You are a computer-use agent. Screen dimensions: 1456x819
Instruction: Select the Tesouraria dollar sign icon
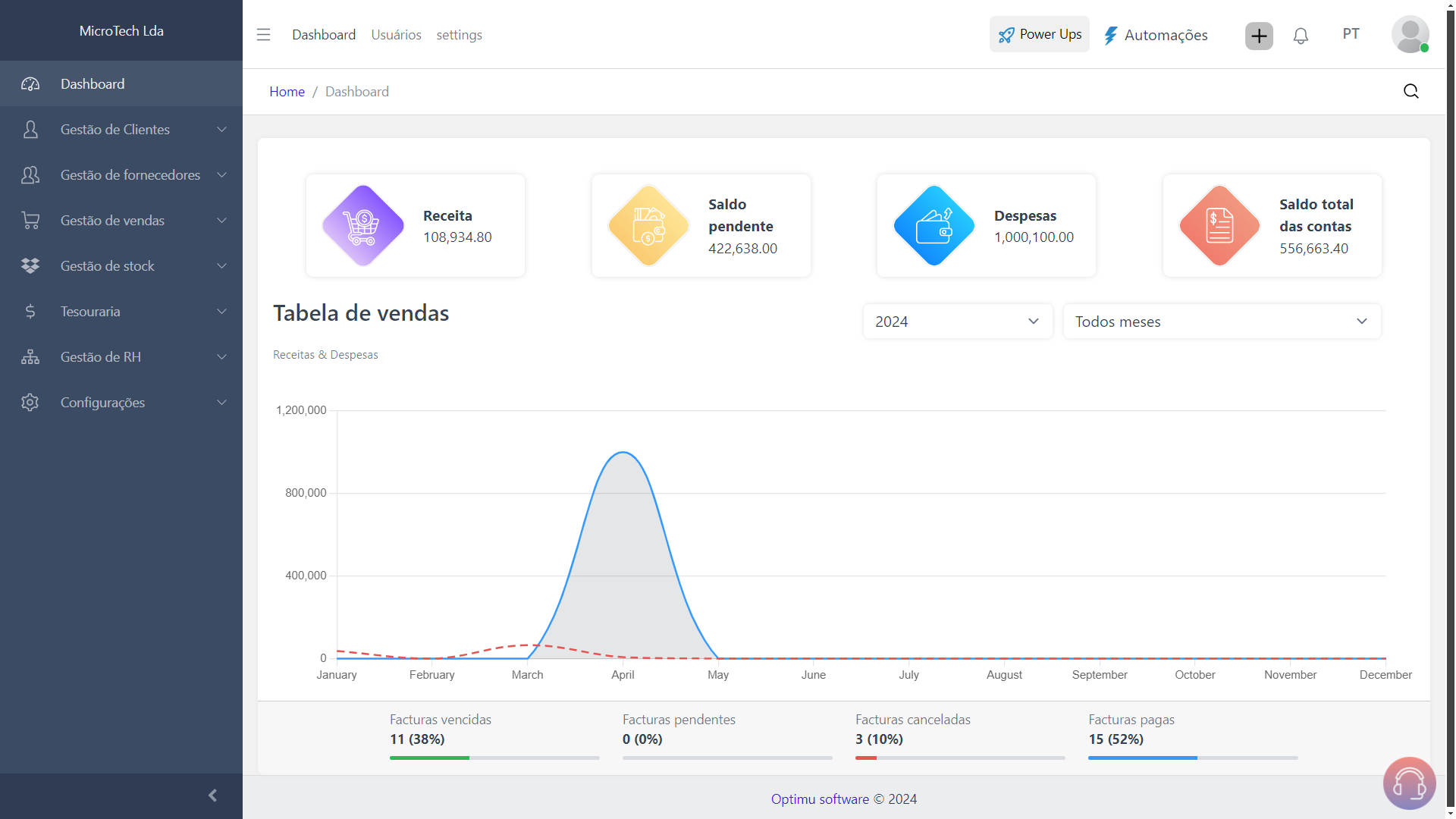coord(30,311)
